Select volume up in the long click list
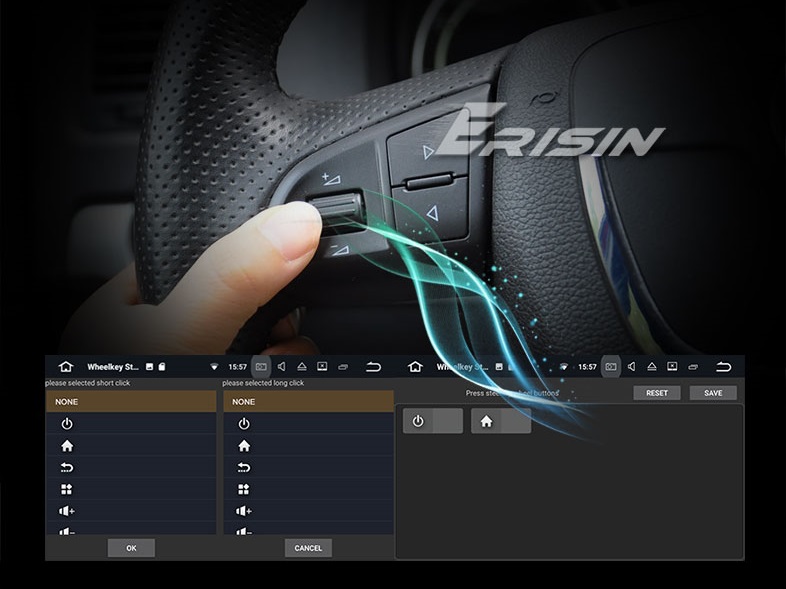786x589 pixels. click(243, 511)
